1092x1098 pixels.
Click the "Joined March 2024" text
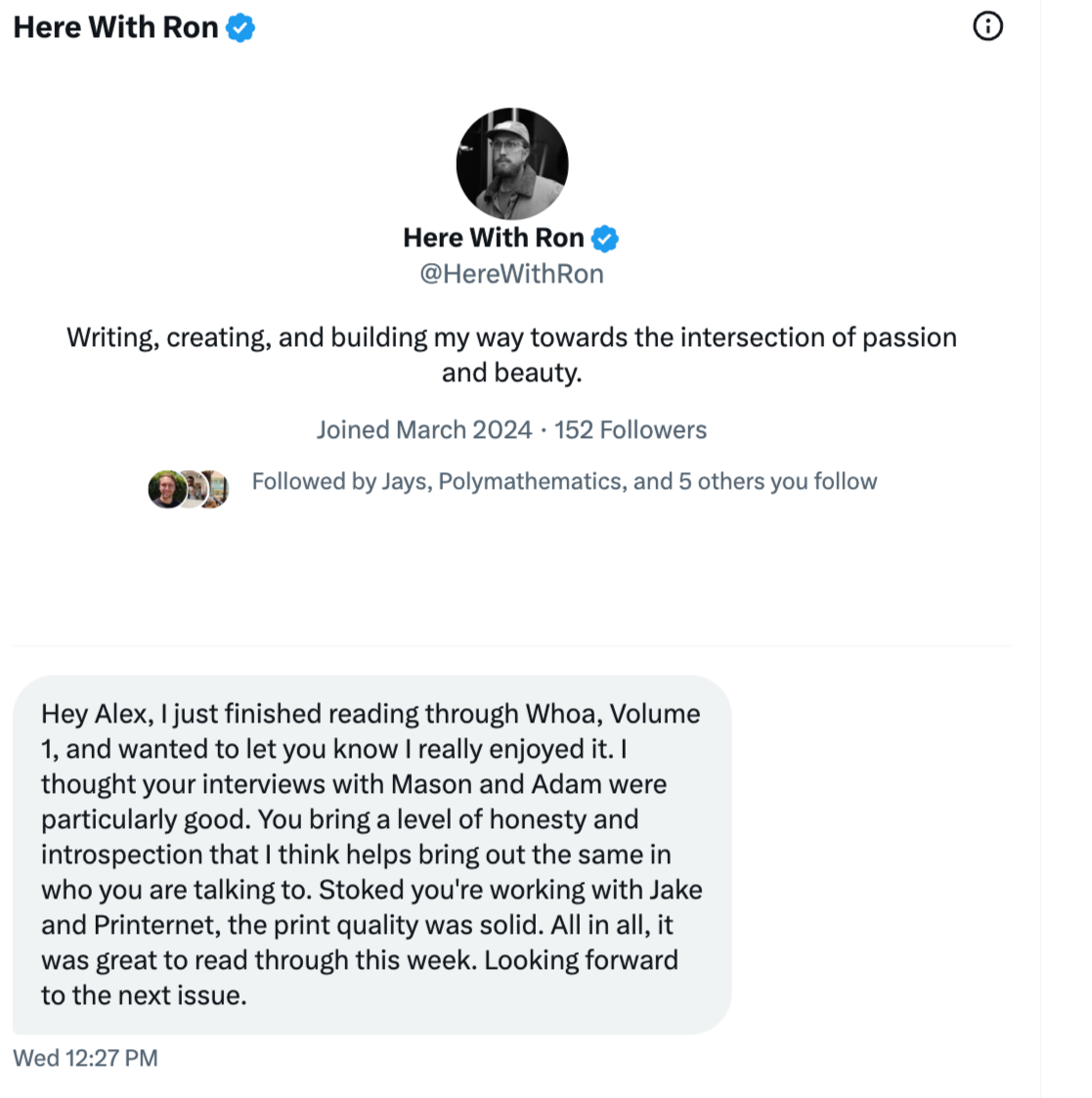424,430
